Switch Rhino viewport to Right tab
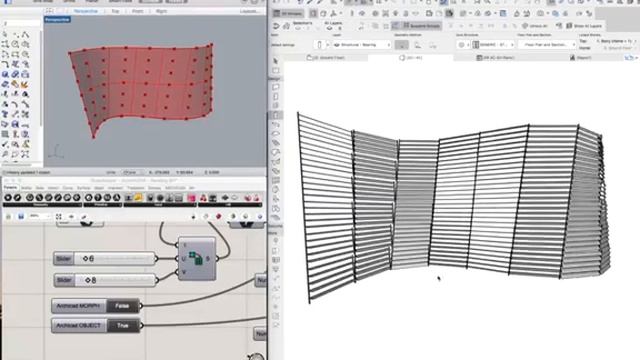640x360 pixels. [162, 11]
